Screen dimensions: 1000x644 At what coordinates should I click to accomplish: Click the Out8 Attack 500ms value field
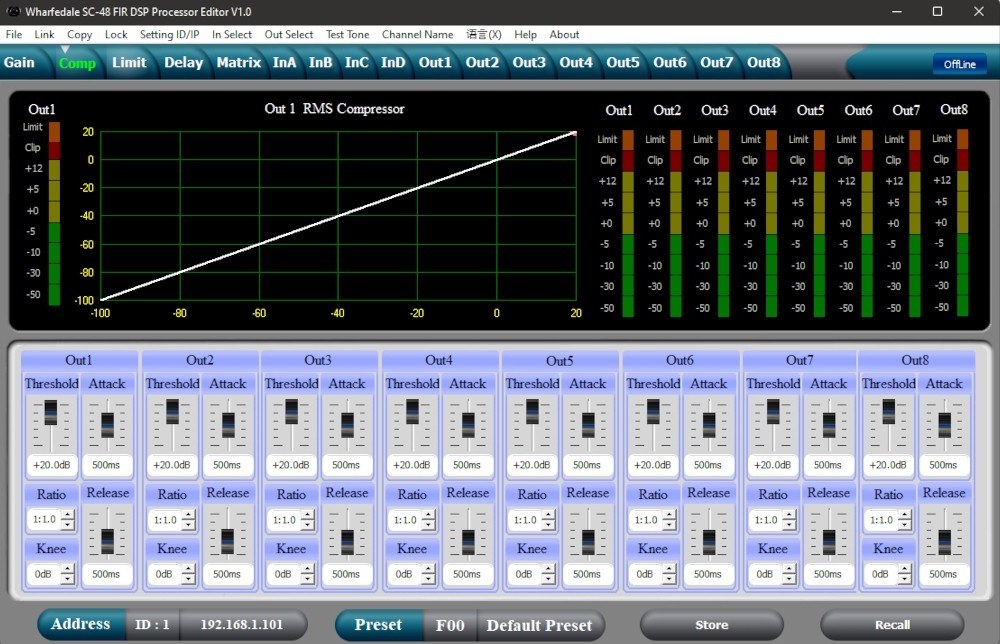[x=943, y=465]
